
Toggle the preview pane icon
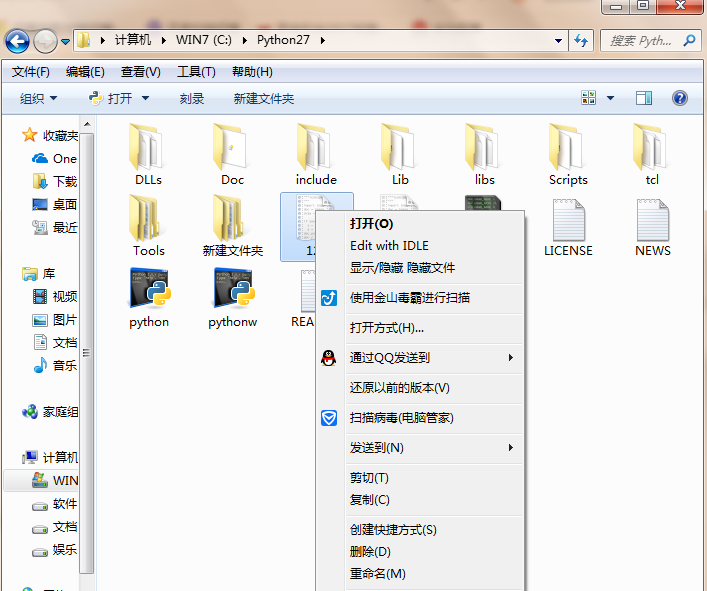click(644, 98)
